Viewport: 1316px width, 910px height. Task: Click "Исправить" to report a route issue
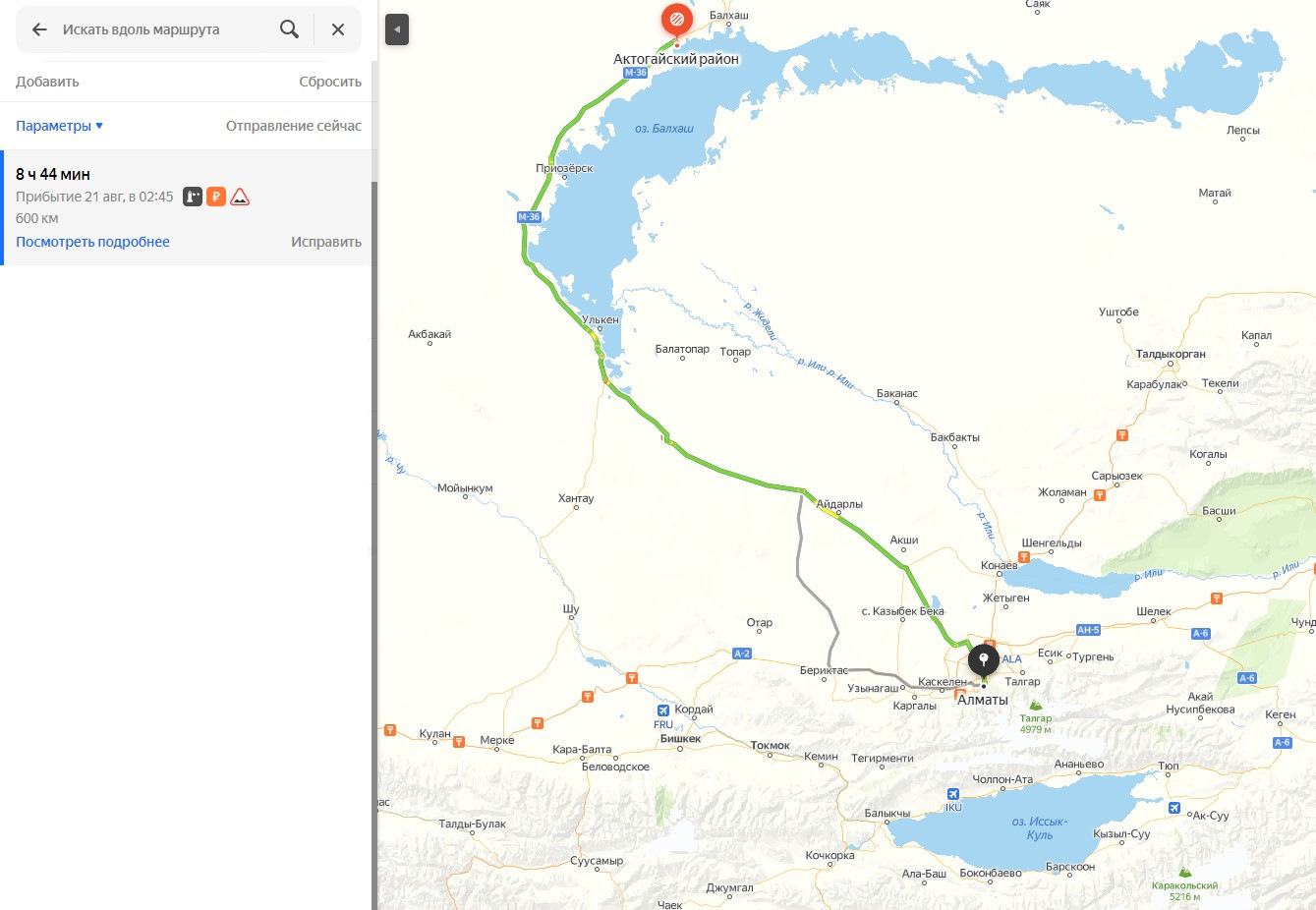click(x=326, y=242)
